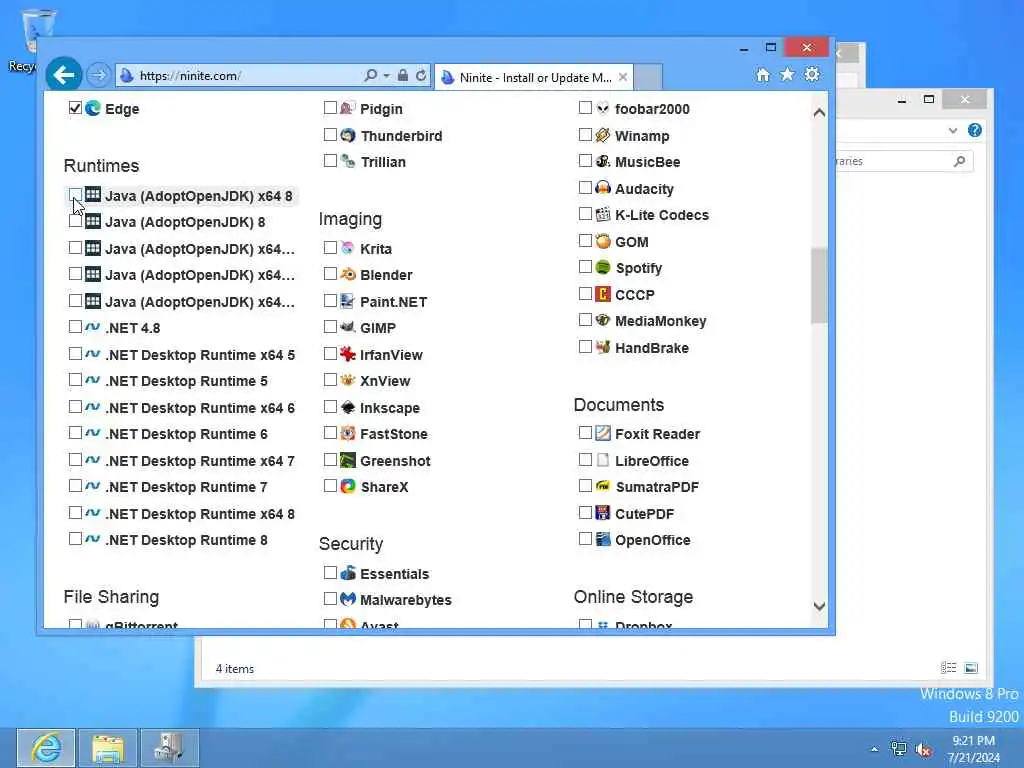Click the HandBrake app icon
The height and width of the screenshot is (768, 1024).
click(x=603, y=347)
